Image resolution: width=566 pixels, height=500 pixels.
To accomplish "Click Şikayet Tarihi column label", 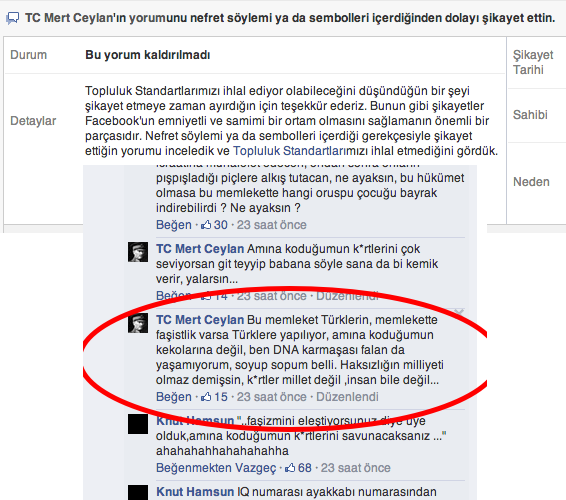I will [533, 62].
